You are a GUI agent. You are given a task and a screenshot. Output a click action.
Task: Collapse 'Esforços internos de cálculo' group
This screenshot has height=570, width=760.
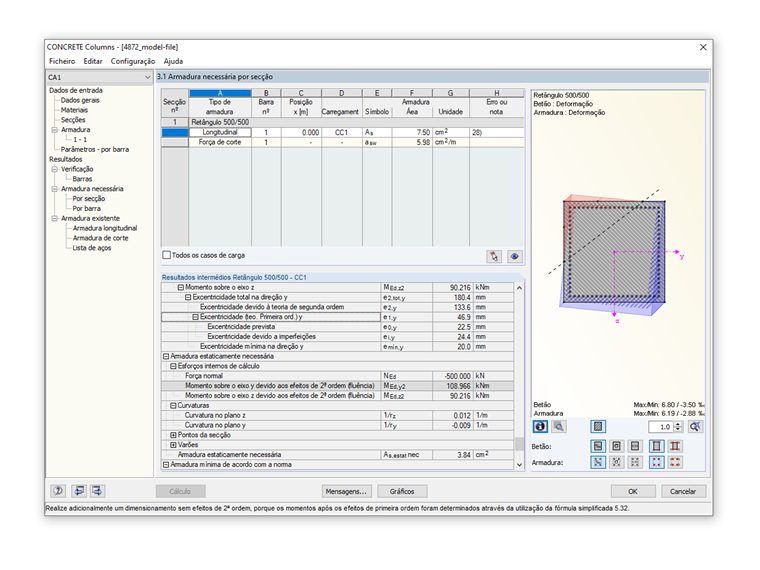pyautogui.click(x=173, y=366)
